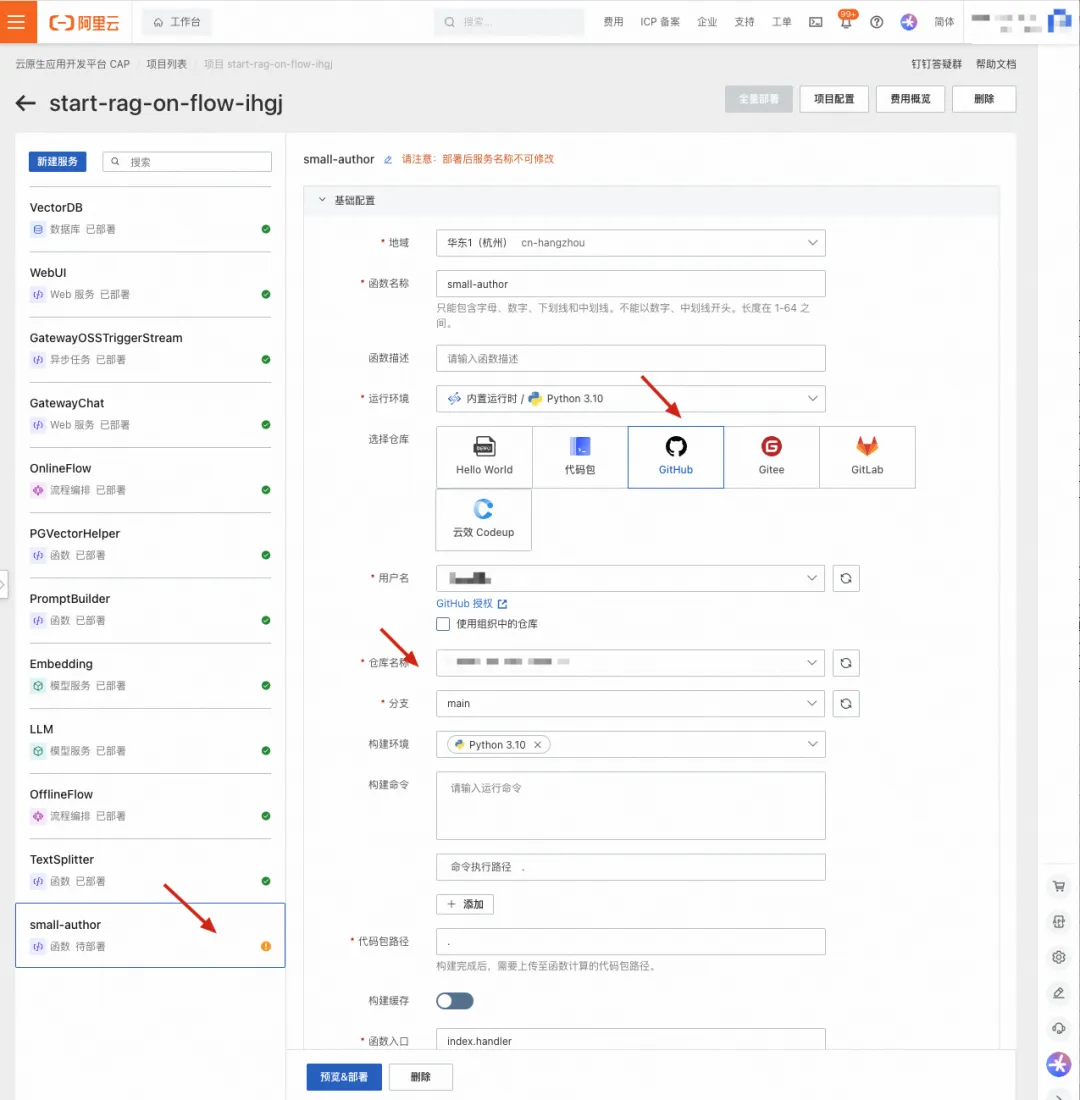Click the 项目配置 button
The image size is (1080, 1100).
(x=834, y=99)
